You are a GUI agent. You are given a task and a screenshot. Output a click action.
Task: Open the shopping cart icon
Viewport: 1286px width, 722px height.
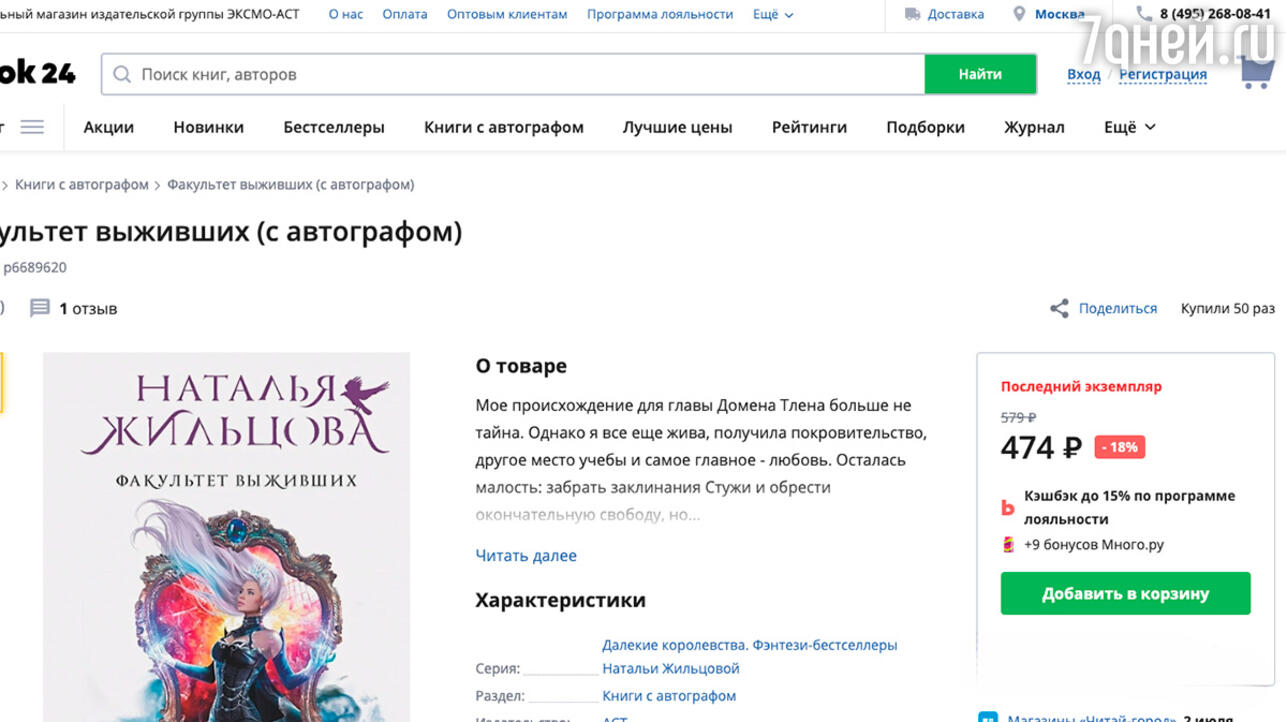pos(1255,72)
